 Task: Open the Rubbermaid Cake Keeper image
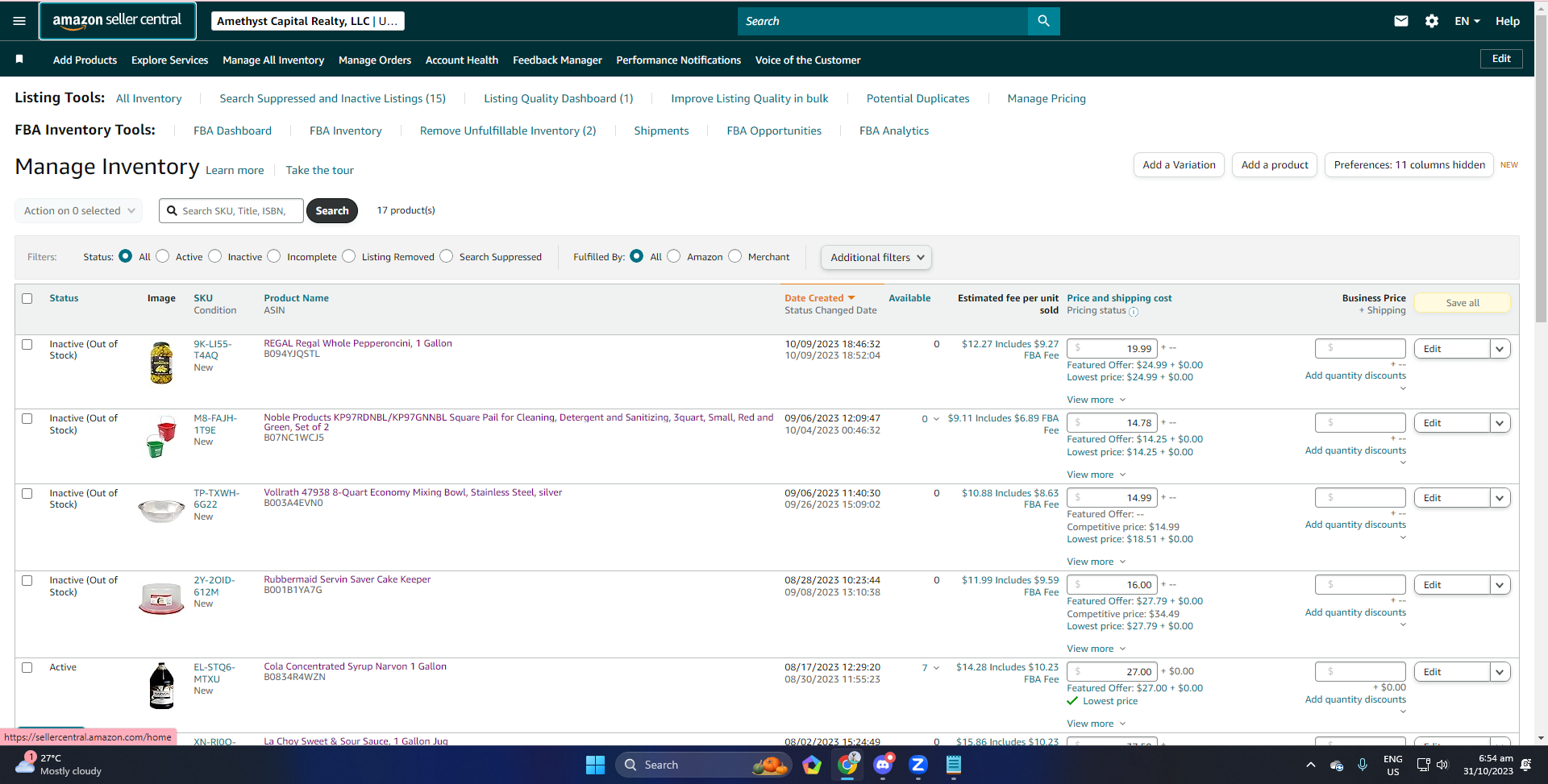tap(161, 598)
